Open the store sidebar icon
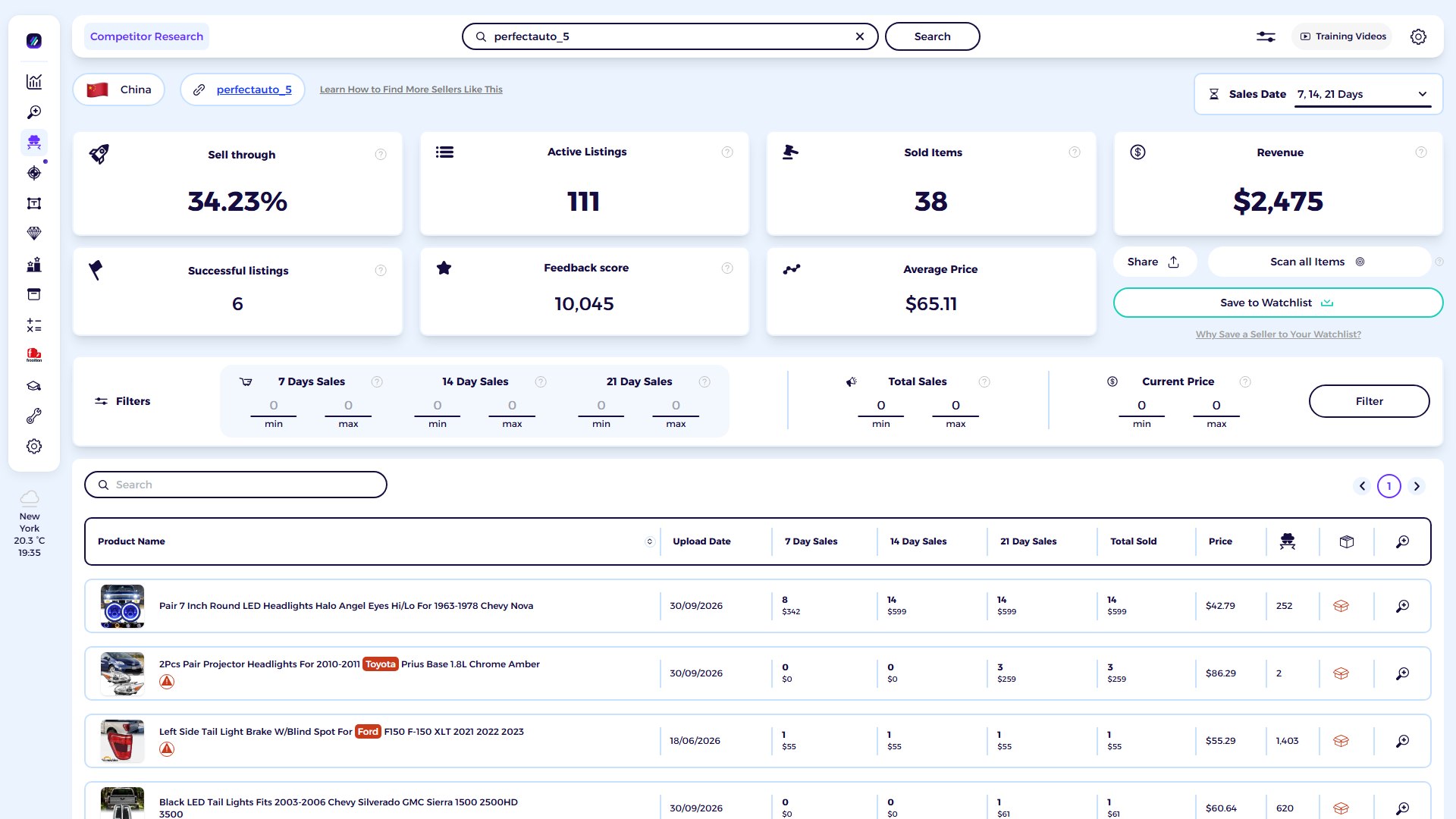Image resolution: width=1456 pixels, height=819 pixels. coord(34,295)
